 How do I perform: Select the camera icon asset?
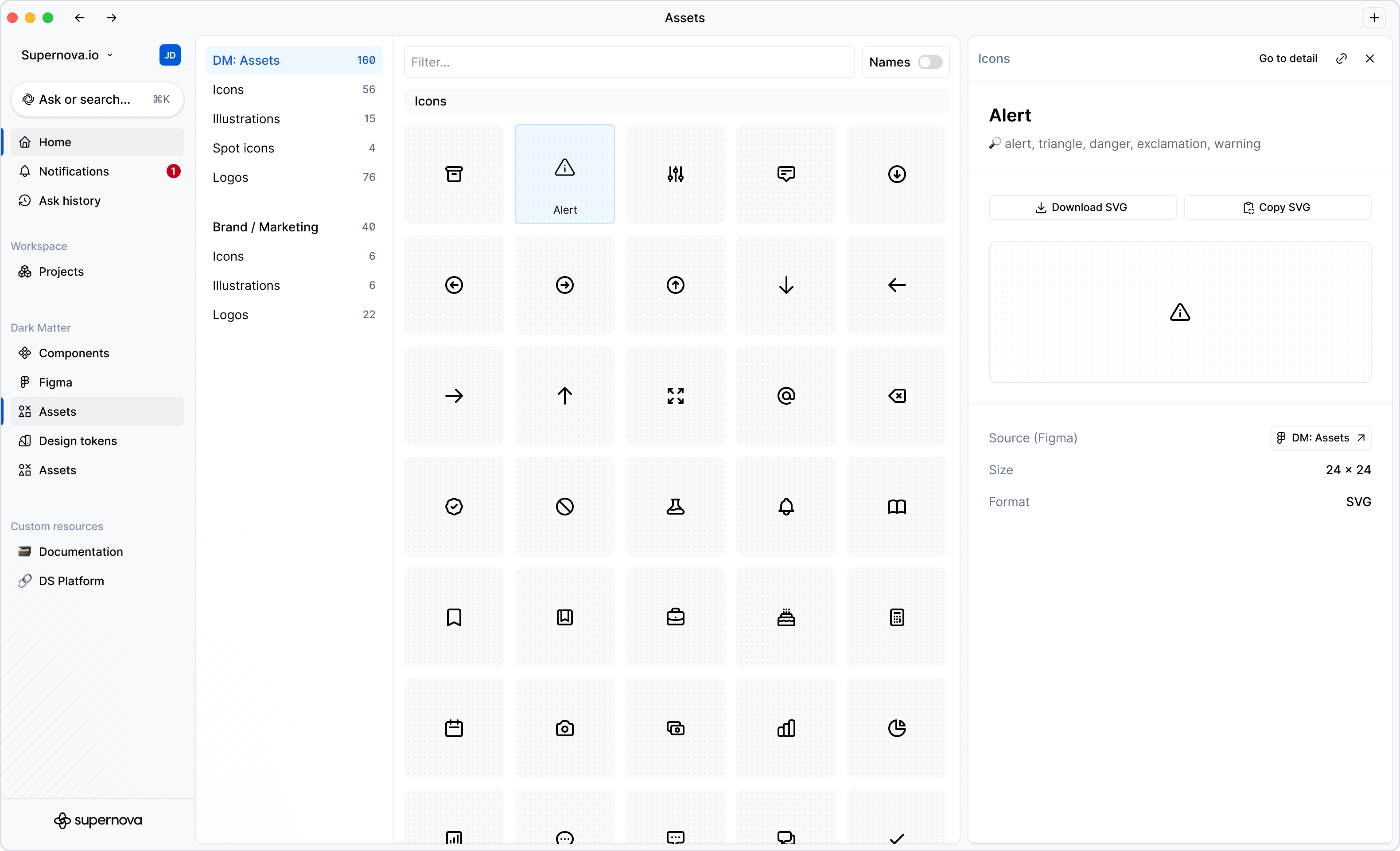point(564,728)
